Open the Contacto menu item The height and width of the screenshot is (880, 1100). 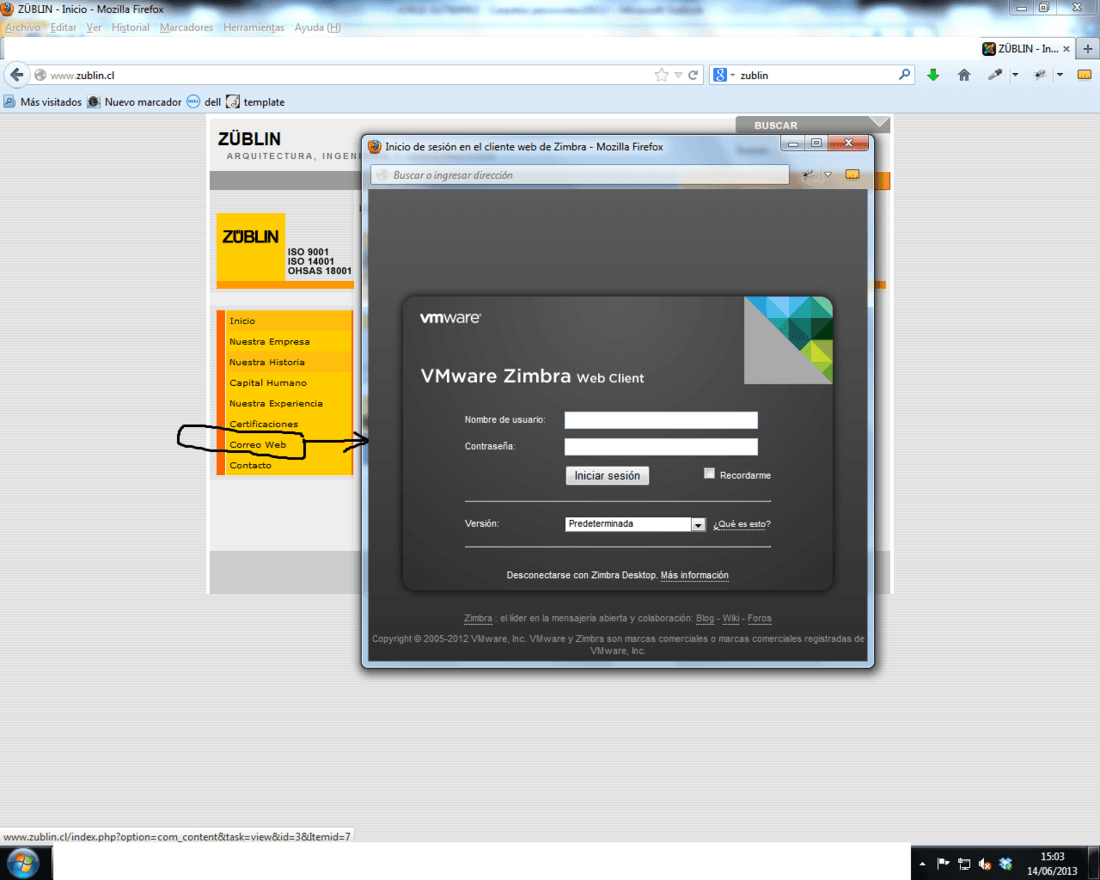(250, 465)
